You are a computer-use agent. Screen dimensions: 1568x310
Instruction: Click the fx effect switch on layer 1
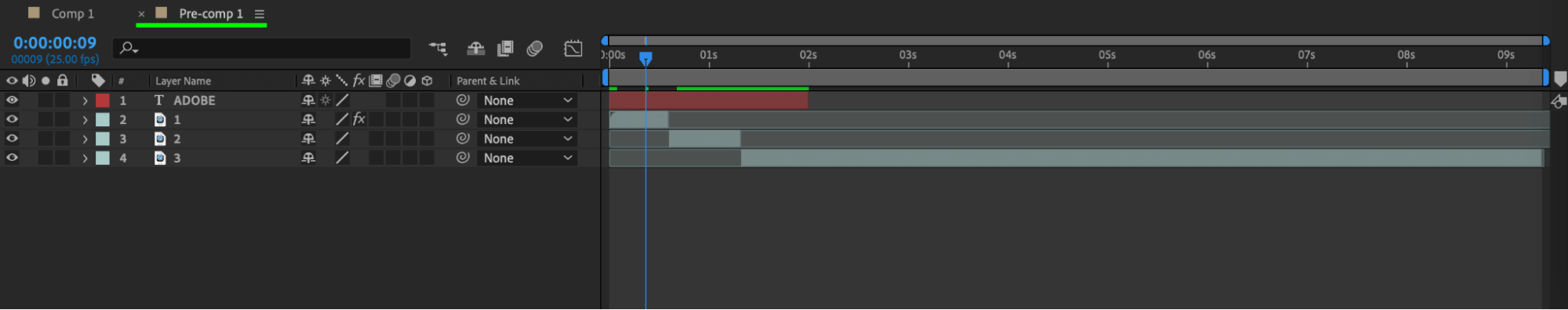[x=359, y=119]
